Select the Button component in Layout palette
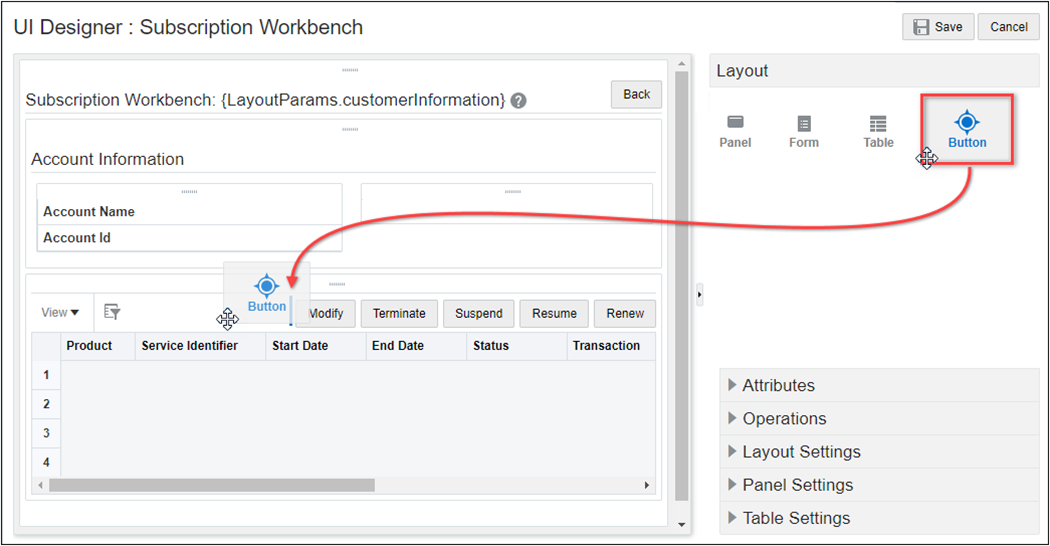The image size is (1050, 546). 967,130
